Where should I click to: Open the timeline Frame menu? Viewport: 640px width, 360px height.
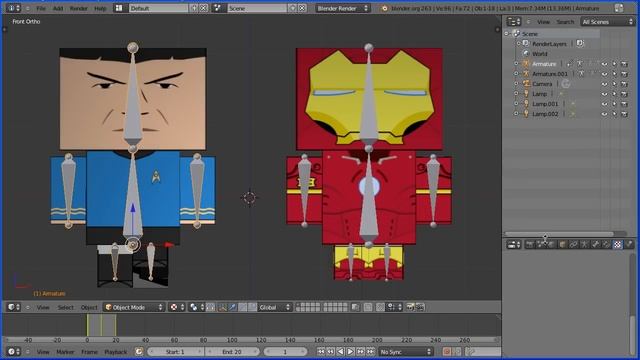(89, 352)
